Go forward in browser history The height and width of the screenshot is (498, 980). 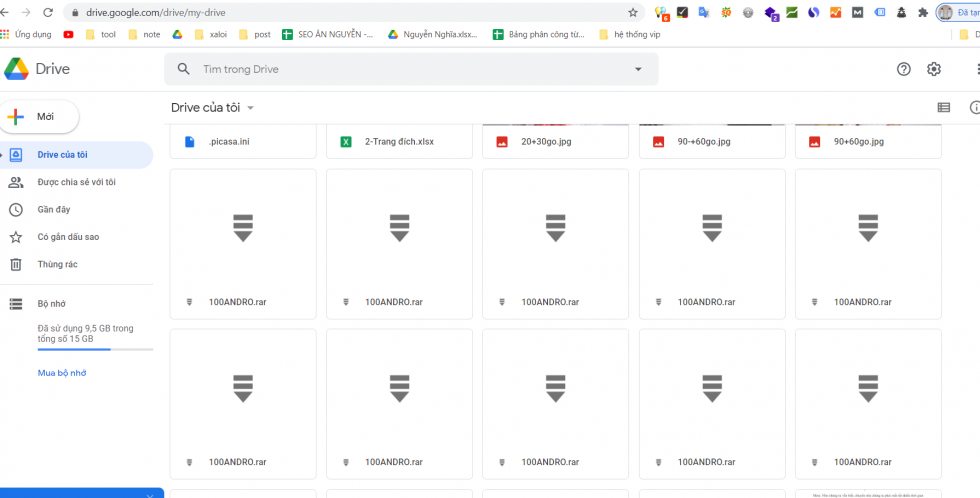26,12
